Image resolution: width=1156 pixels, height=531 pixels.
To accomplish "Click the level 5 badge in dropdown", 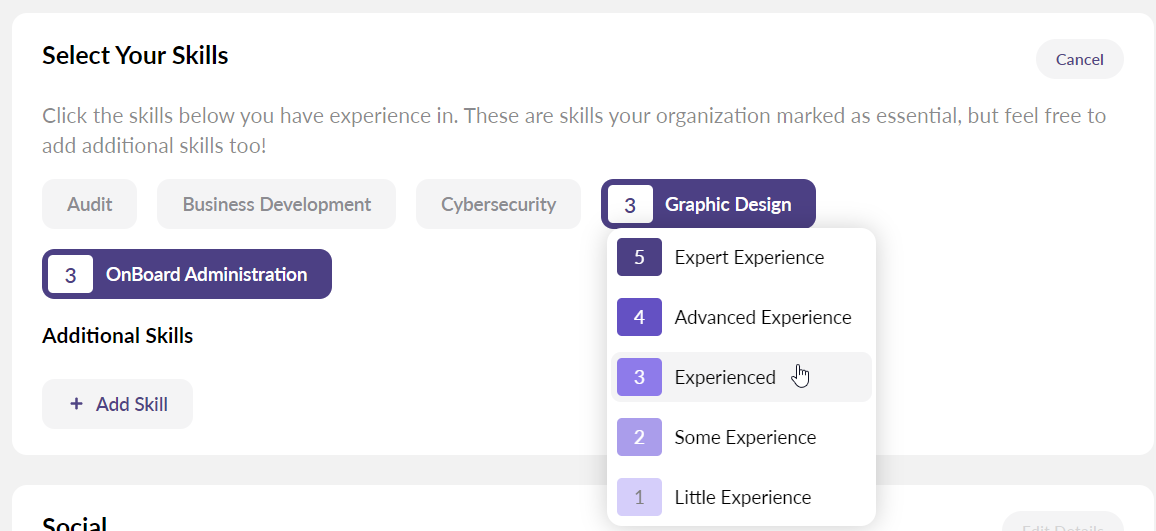I will [x=639, y=257].
